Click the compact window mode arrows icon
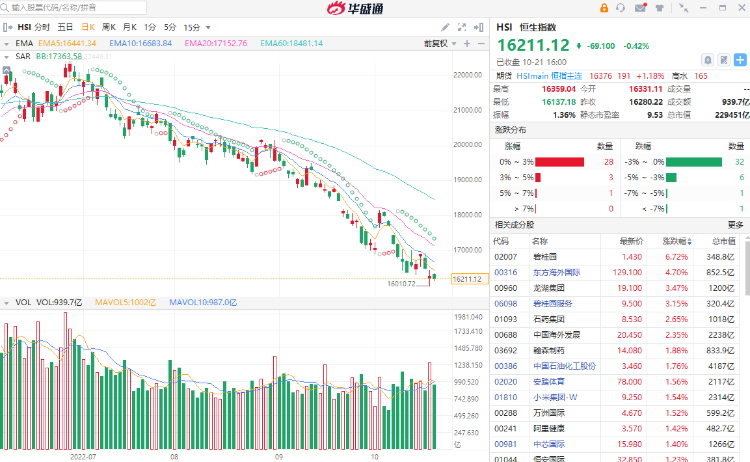 pyautogui.click(x=684, y=8)
